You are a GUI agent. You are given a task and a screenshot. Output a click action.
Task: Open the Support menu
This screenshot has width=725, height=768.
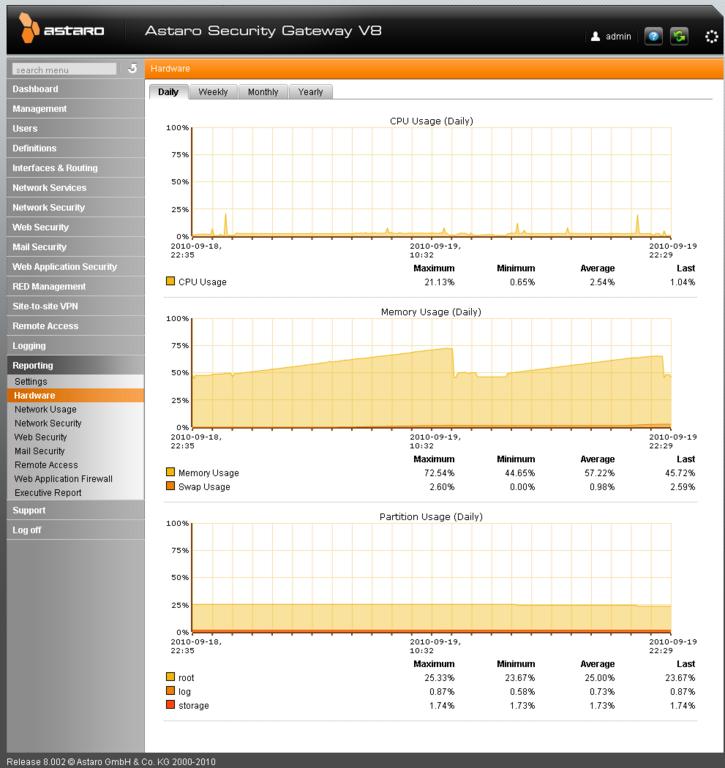click(75, 510)
